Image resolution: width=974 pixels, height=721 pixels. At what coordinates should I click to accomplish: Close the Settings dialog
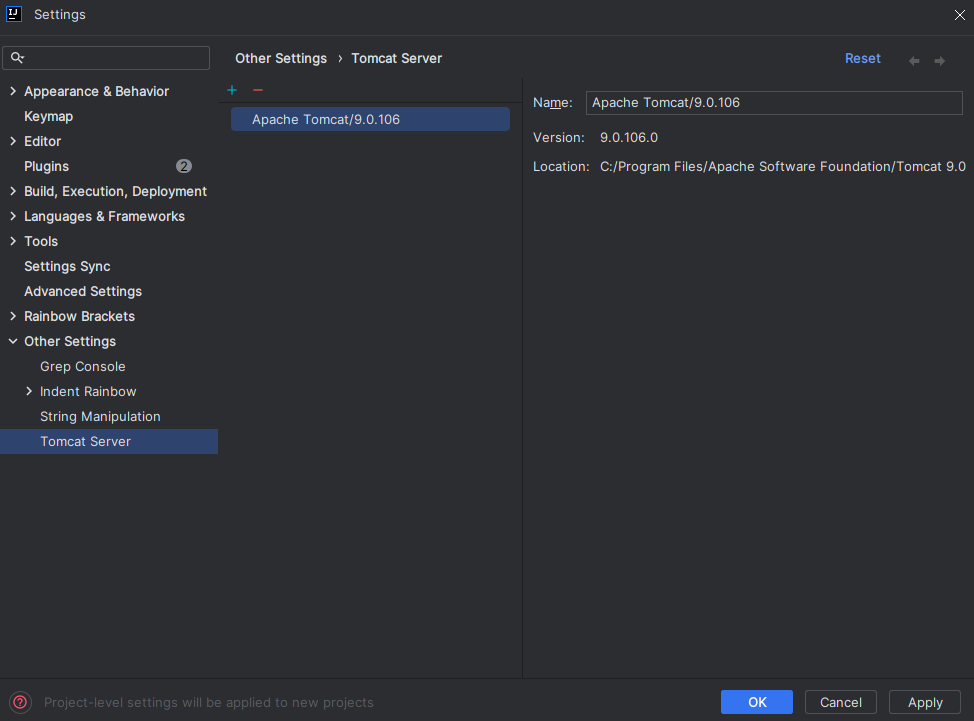pyautogui.click(x=959, y=14)
